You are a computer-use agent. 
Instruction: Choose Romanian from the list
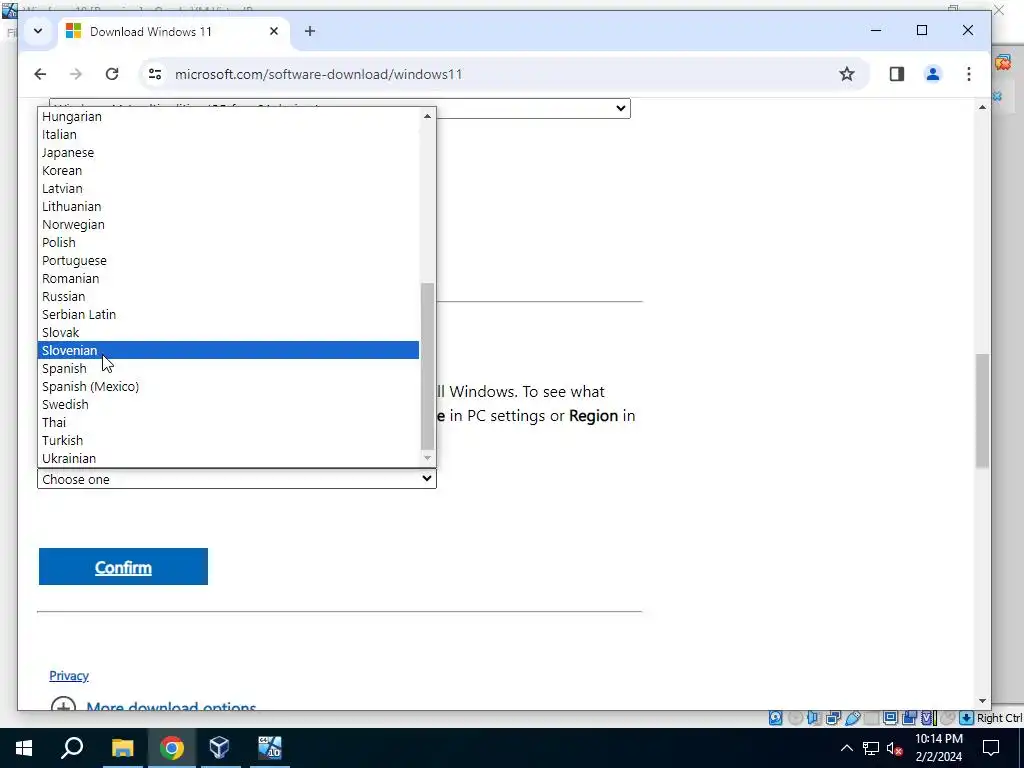[228, 278]
